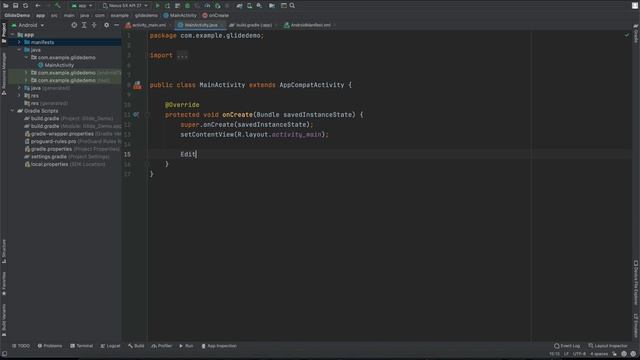Collapse the app module node
The height and width of the screenshot is (360, 640).
pos(12,35)
